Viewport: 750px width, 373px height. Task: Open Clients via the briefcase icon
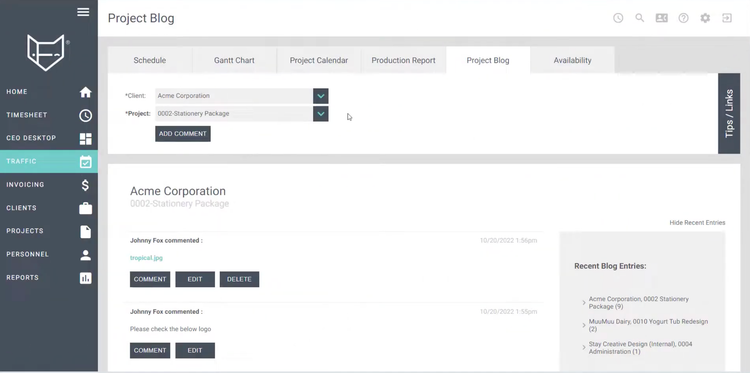coord(86,208)
